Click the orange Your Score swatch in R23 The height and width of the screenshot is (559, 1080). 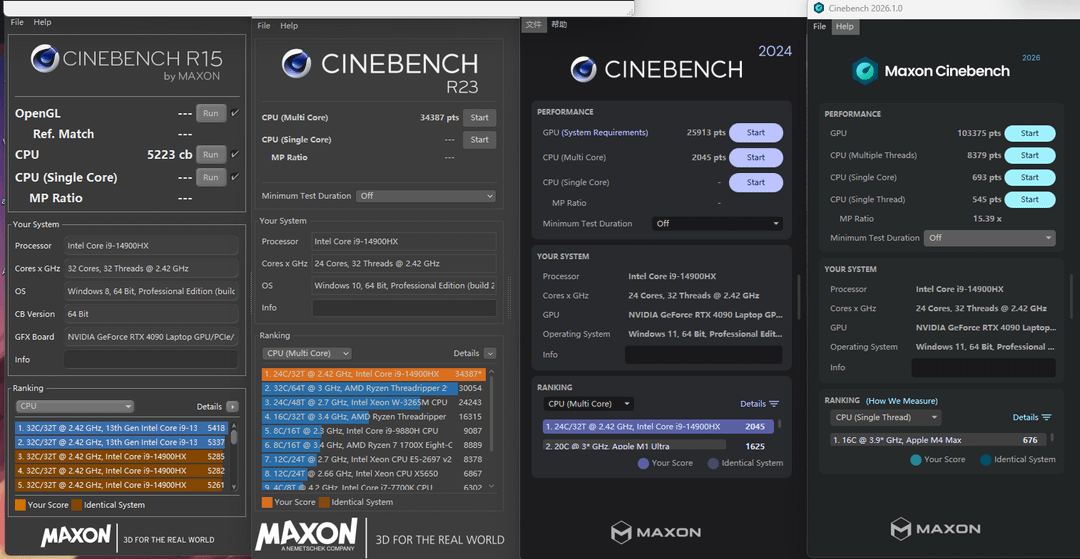click(267, 502)
